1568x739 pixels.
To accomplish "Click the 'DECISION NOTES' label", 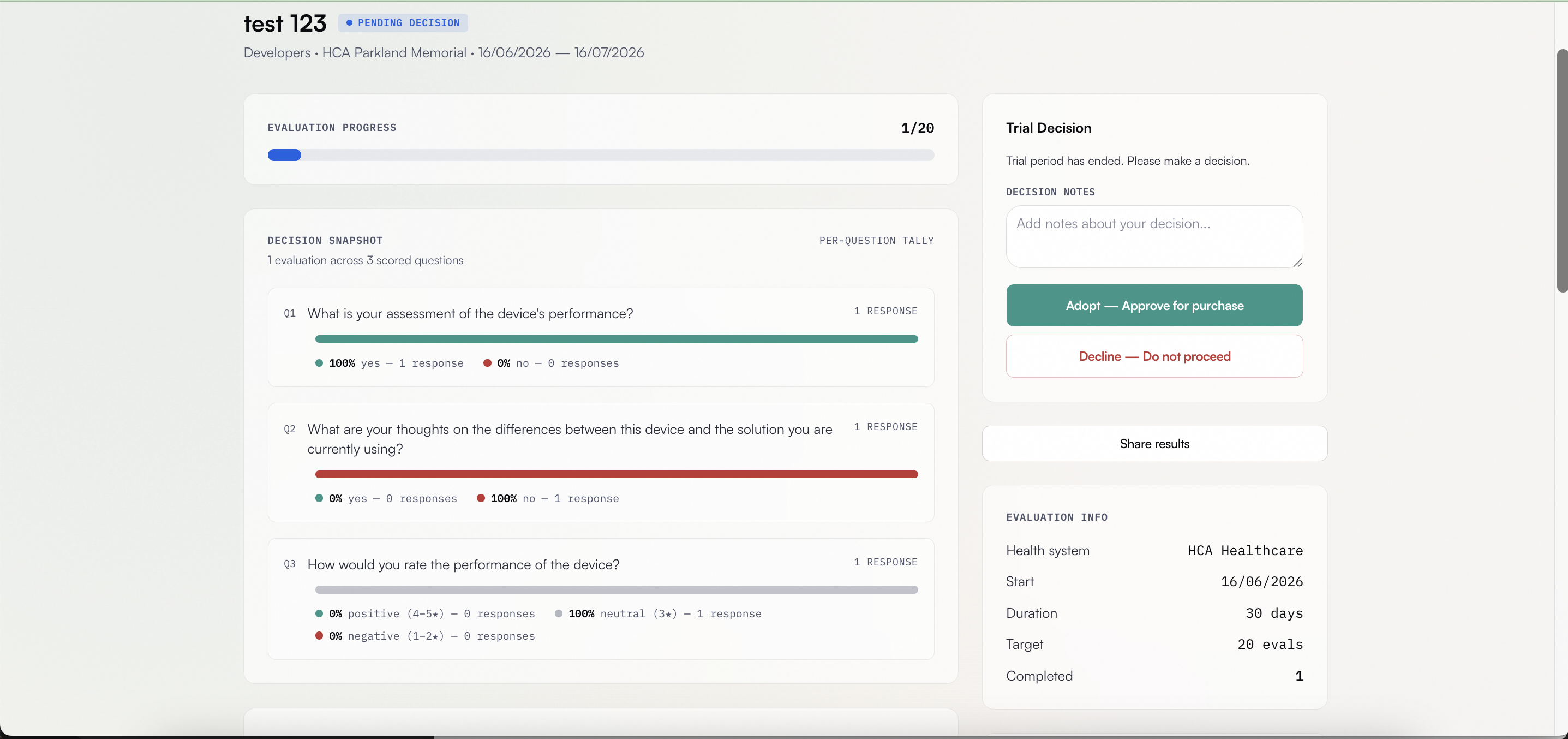I will [1050, 192].
